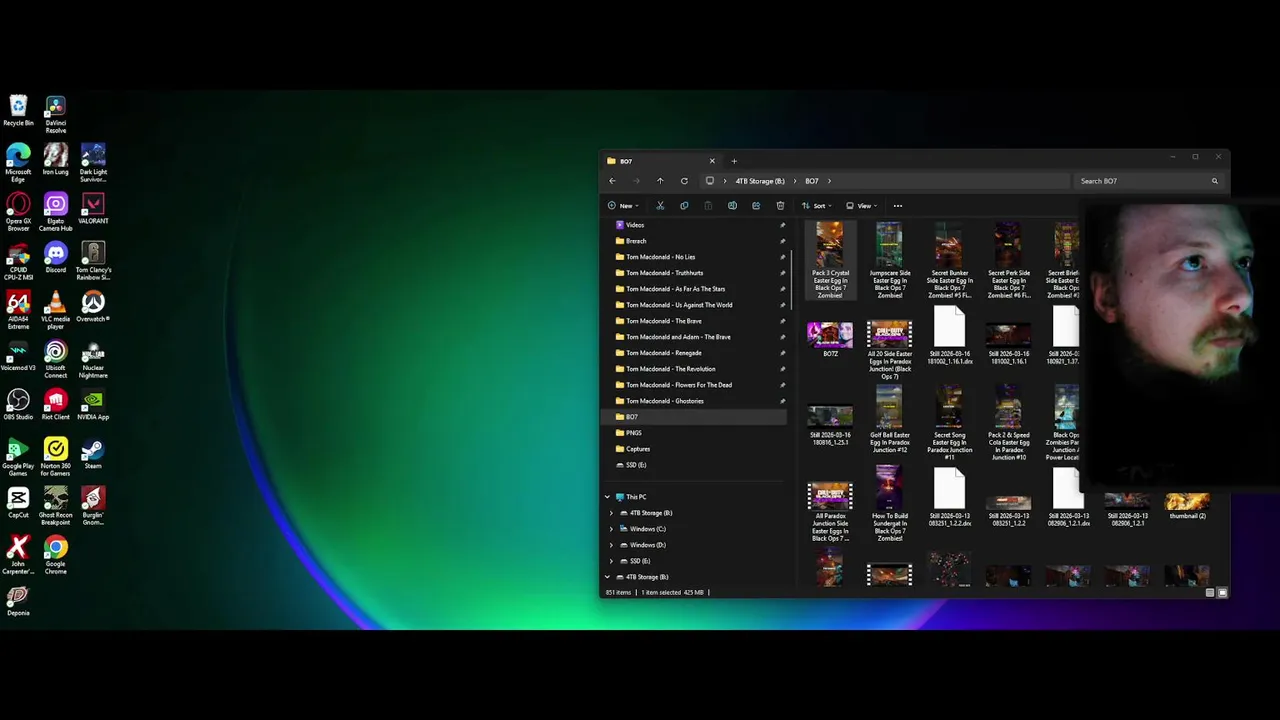Select OBS Studio desktop icon
1280x720 pixels.
[18, 404]
